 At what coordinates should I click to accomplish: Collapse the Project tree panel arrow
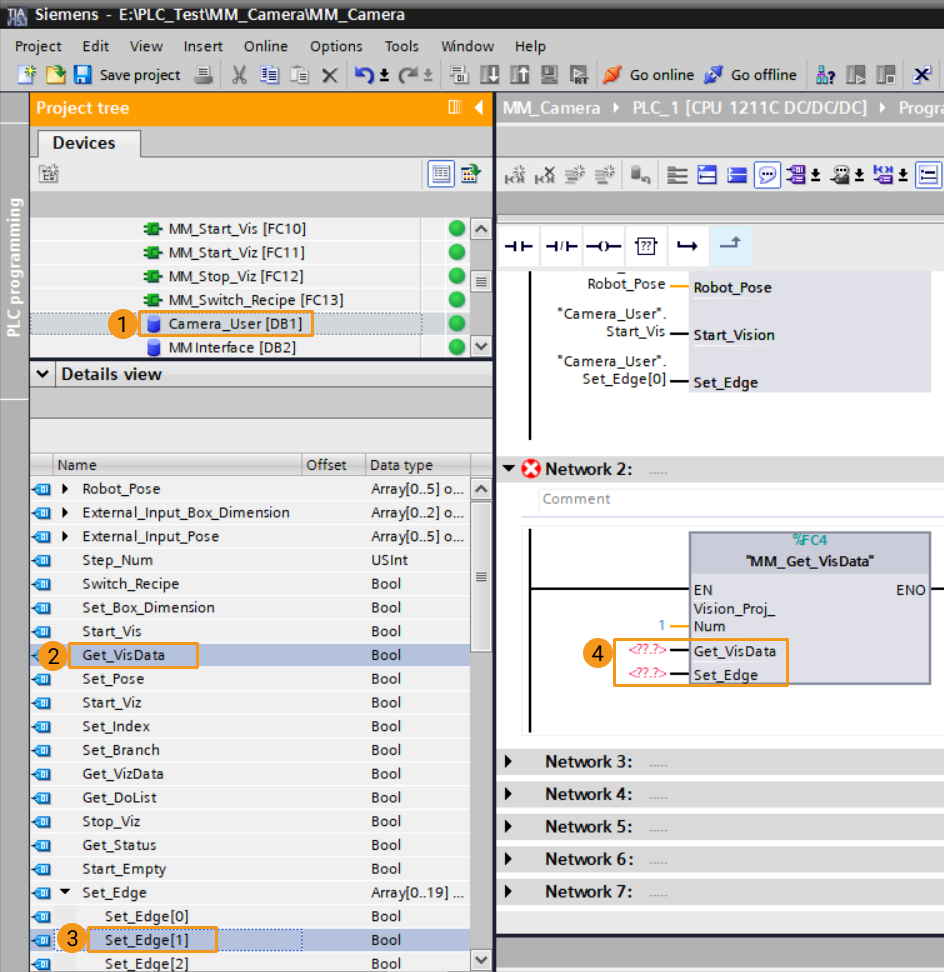tap(479, 108)
